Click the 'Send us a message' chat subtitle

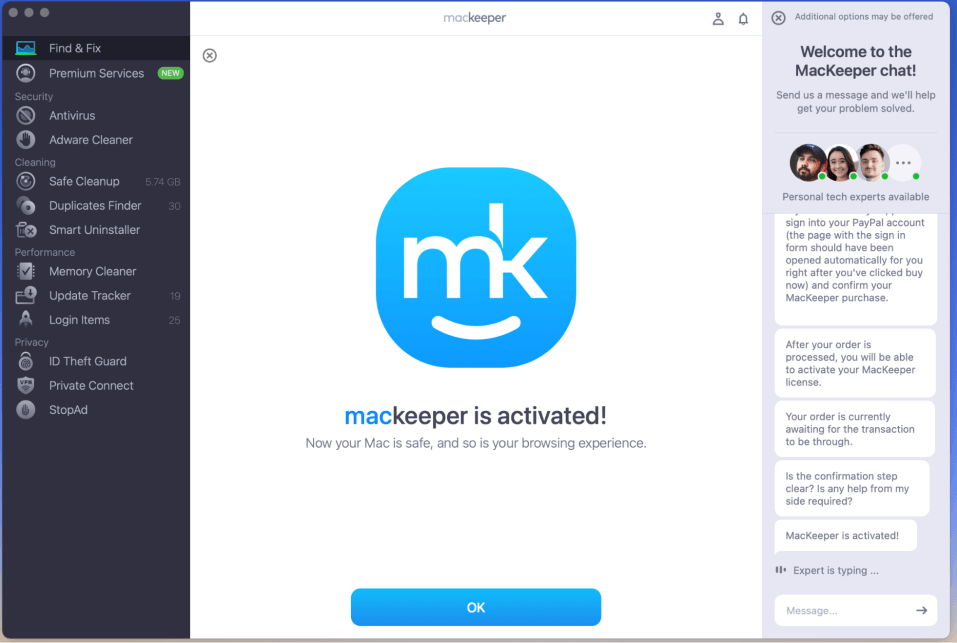(x=856, y=101)
